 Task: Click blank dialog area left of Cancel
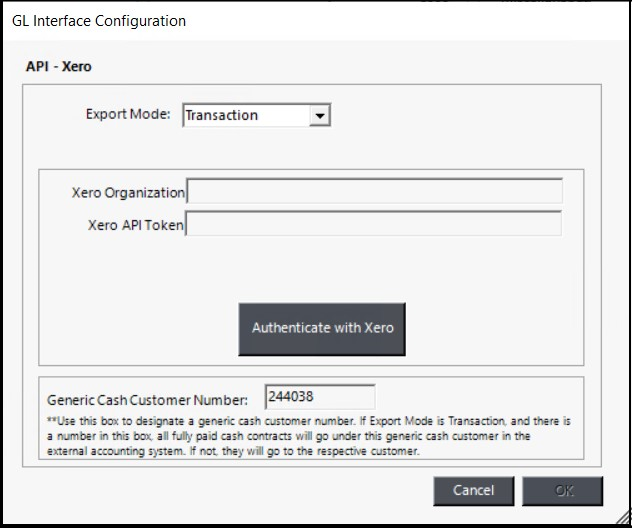(x=230, y=490)
